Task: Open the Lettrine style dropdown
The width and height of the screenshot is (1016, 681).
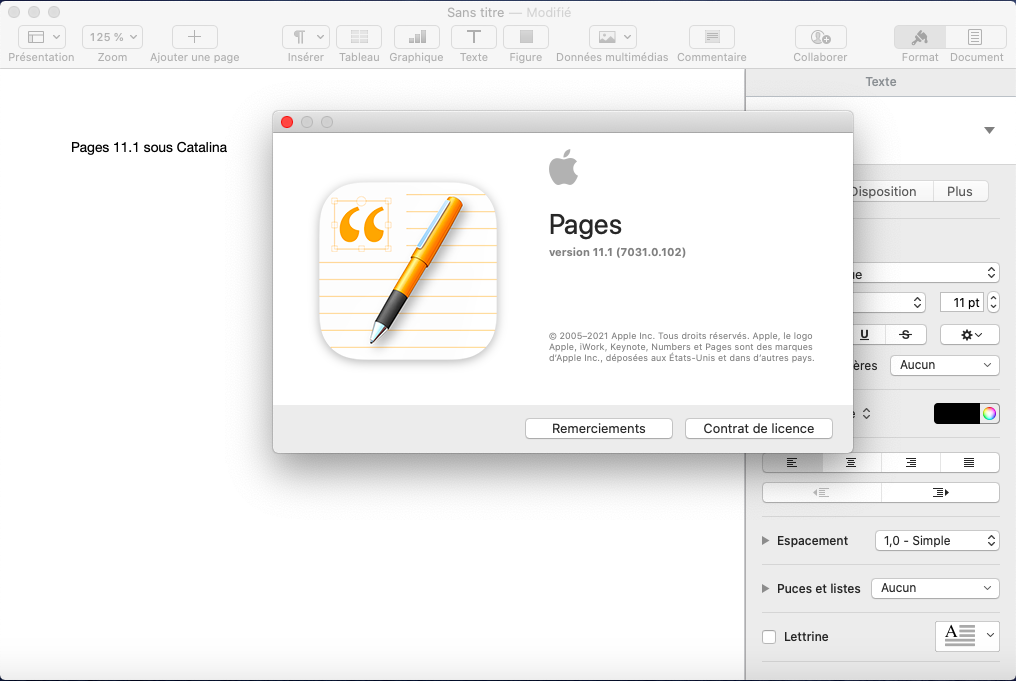Action: tap(967, 636)
